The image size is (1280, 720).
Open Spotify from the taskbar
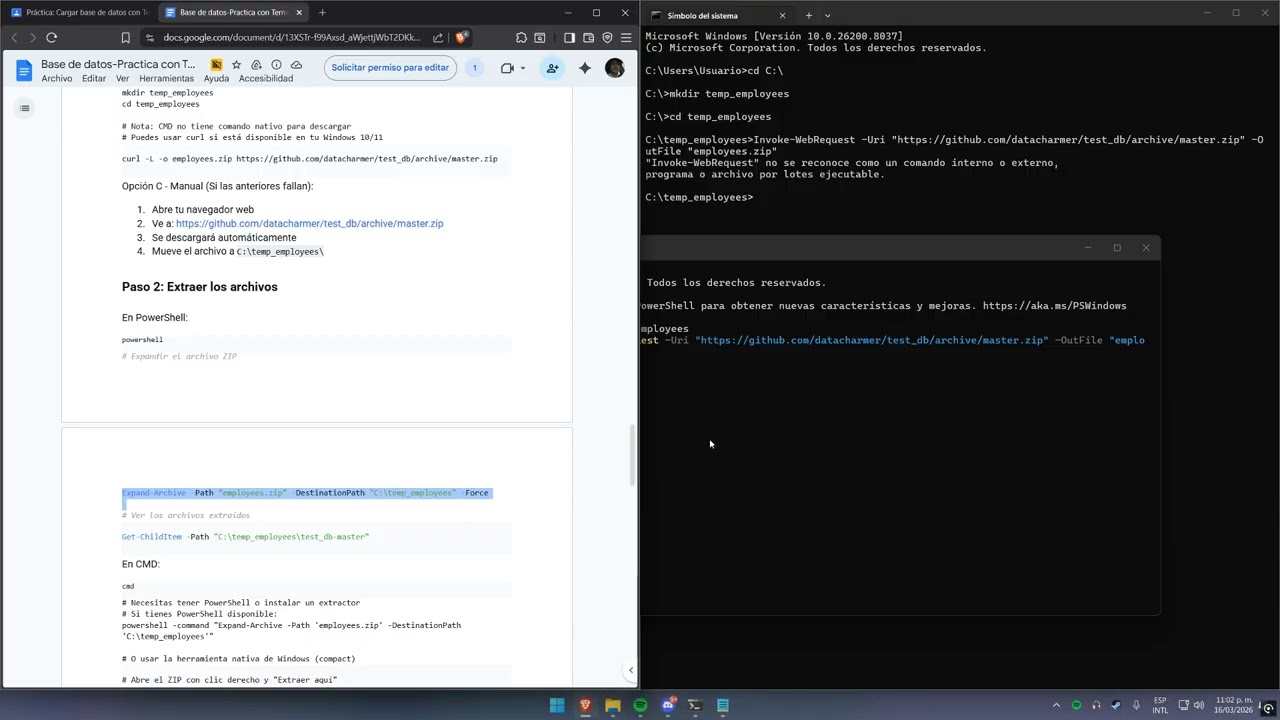640,705
